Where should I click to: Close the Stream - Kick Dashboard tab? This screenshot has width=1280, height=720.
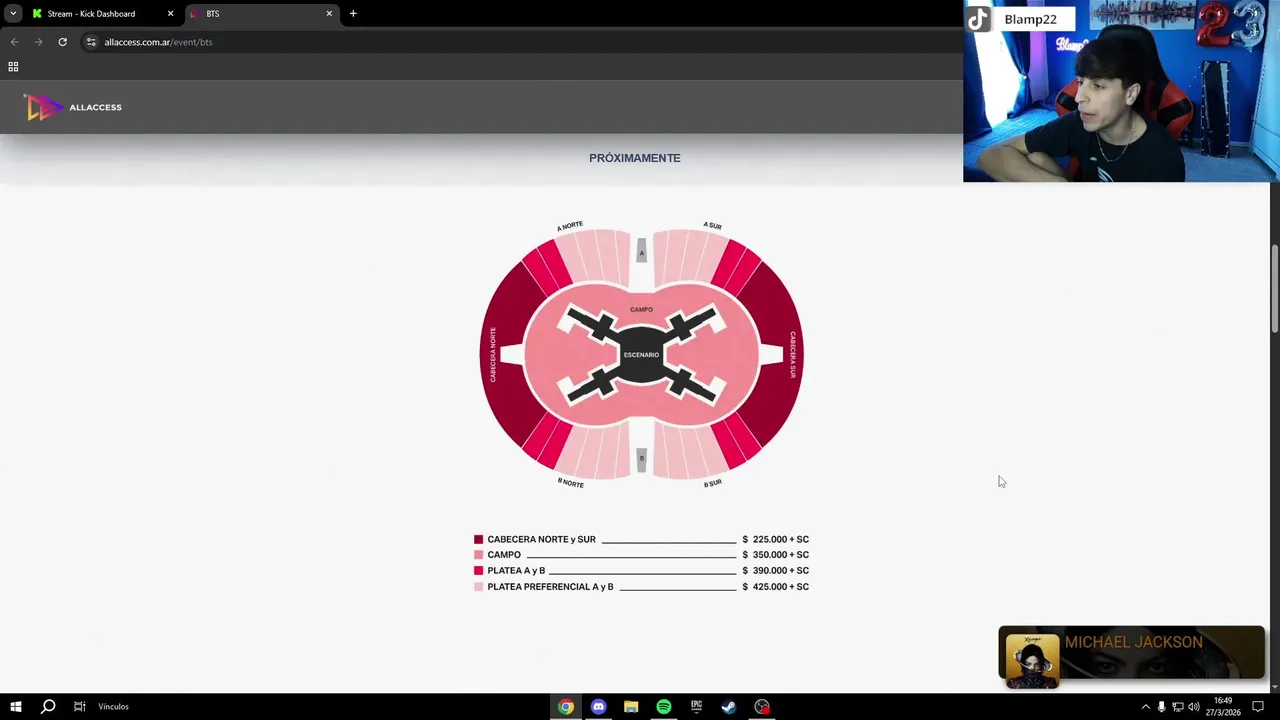pyautogui.click(x=170, y=14)
